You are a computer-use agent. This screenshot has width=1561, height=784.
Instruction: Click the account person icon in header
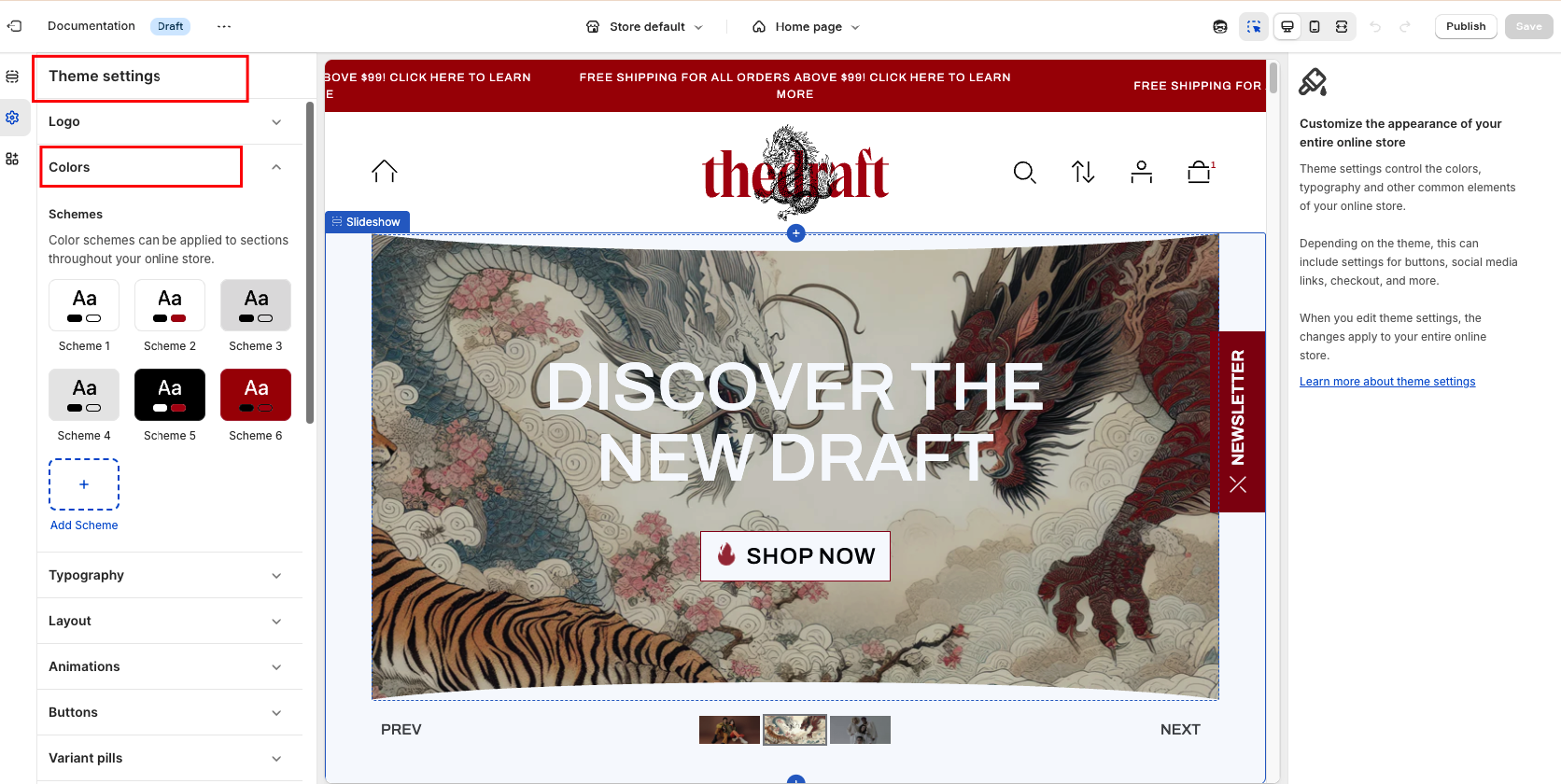click(1141, 172)
